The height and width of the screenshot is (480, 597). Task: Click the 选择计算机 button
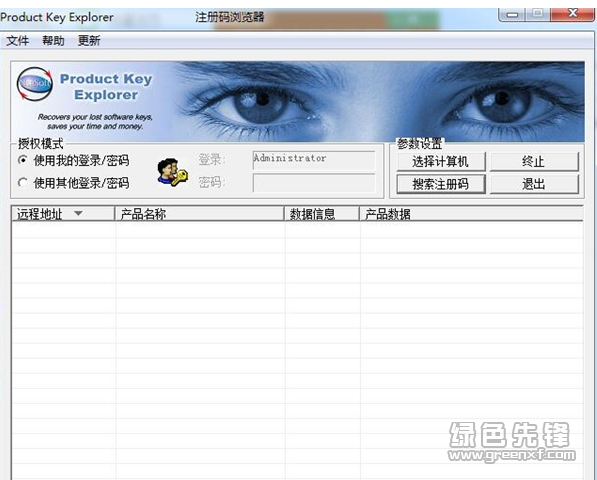coord(441,161)
